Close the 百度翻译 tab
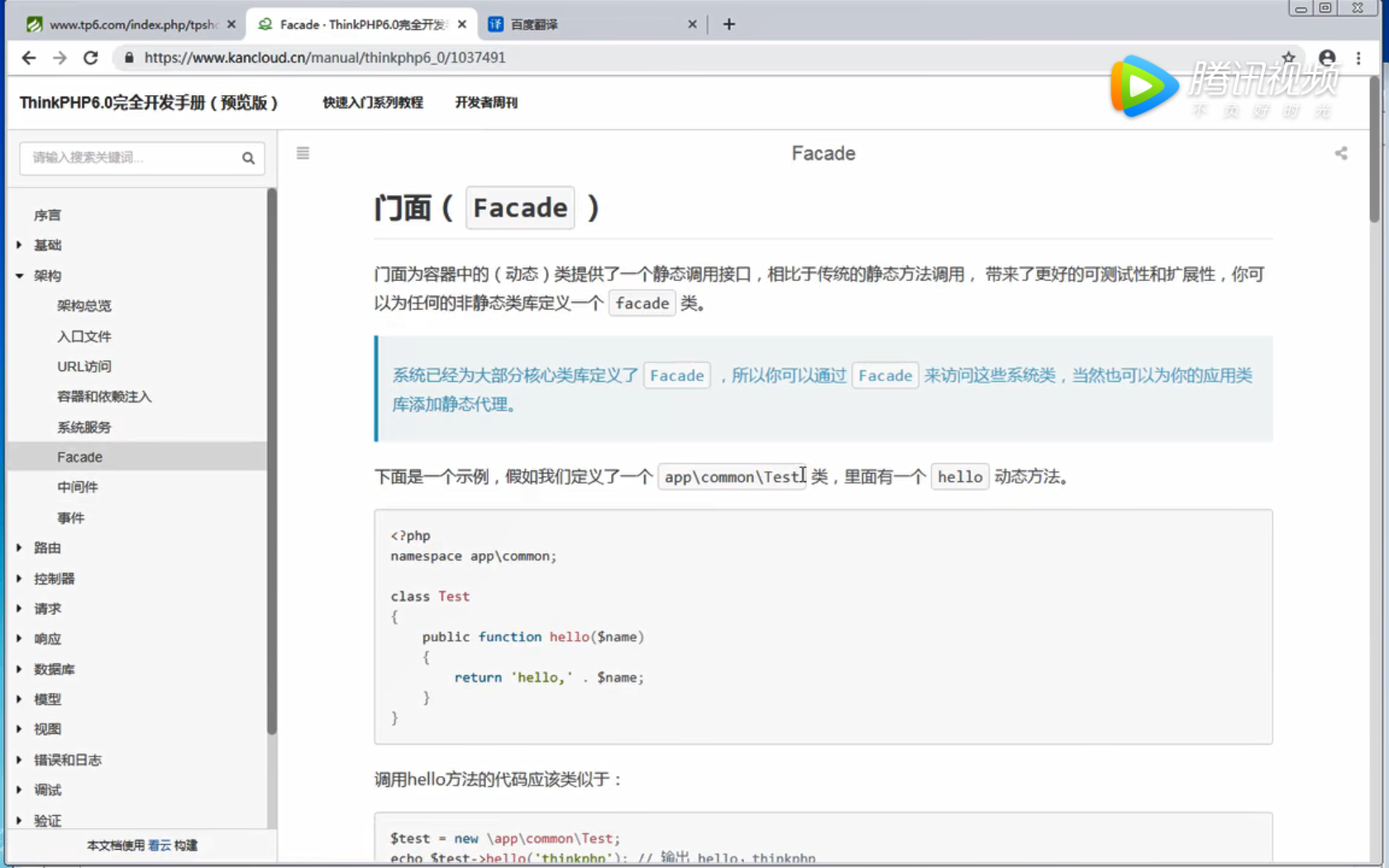Image resolution: width=1389 pixels, height=868 pixels. click(692, 24)
